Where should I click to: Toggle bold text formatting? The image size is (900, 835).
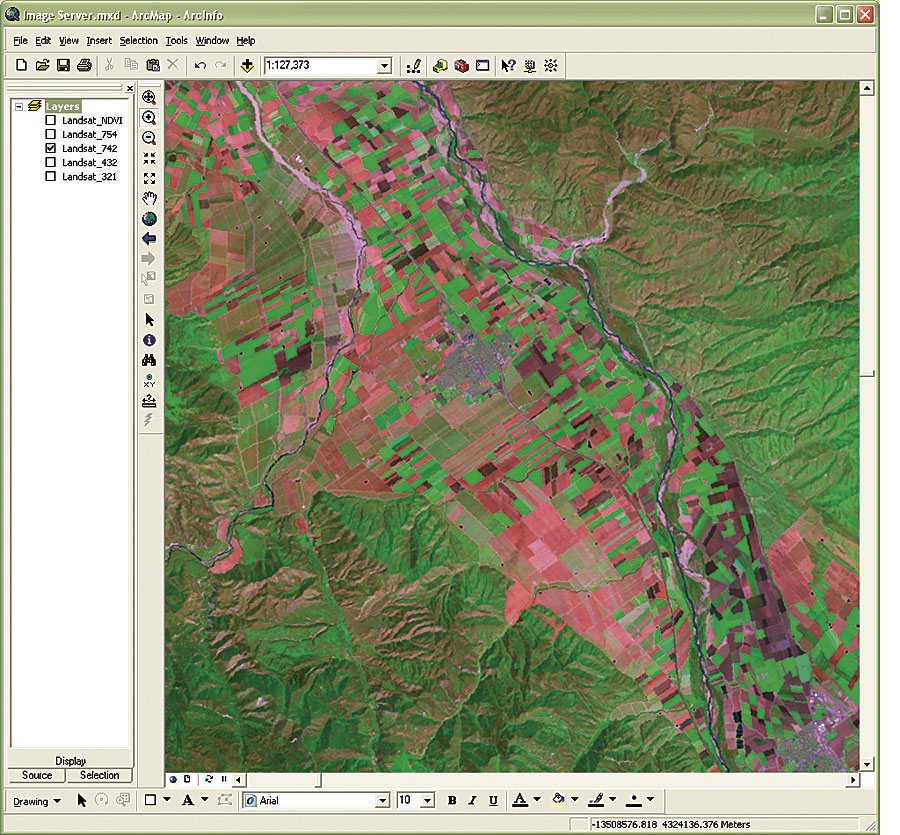click(452, 800)
